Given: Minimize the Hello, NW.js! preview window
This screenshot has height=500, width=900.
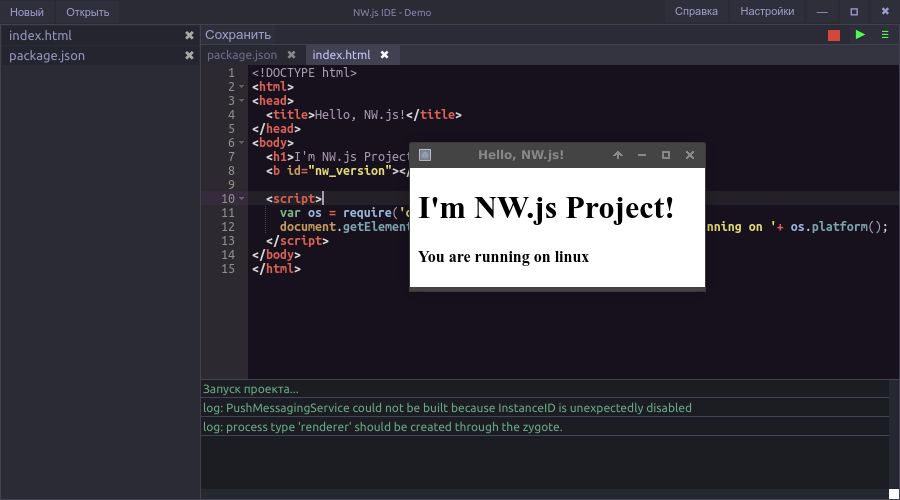Looking at the screenshot, I should click(642, 155).
